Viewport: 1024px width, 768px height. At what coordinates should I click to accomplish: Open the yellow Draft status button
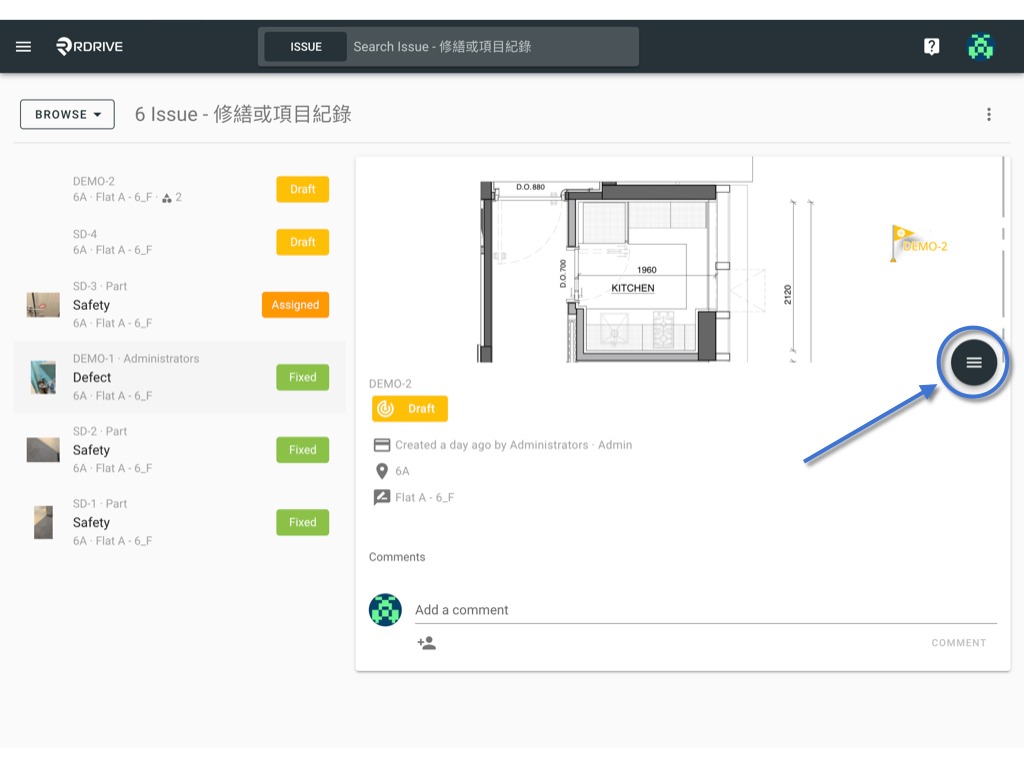(409, 409)
